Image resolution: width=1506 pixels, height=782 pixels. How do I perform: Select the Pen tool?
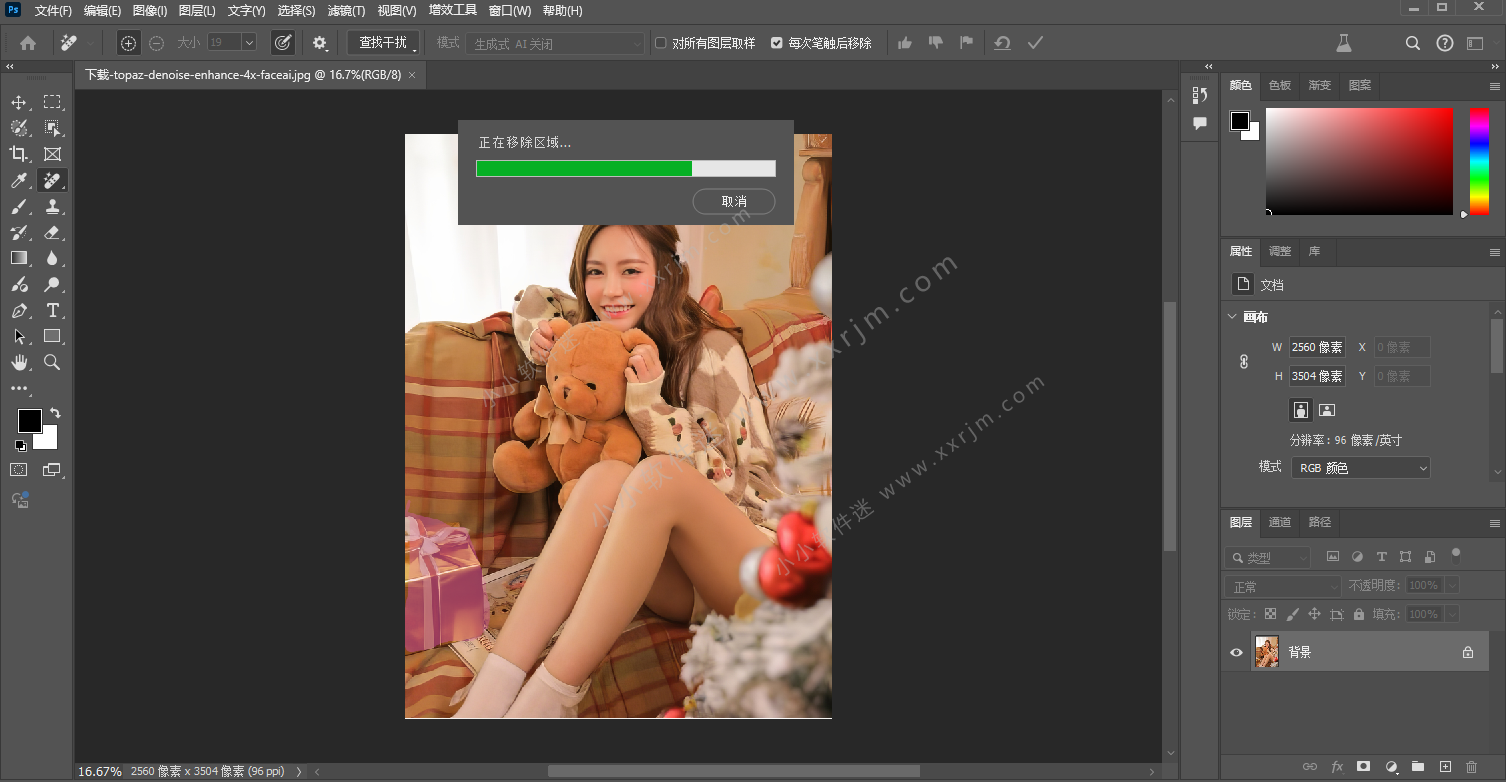click(x=19, y=310)
